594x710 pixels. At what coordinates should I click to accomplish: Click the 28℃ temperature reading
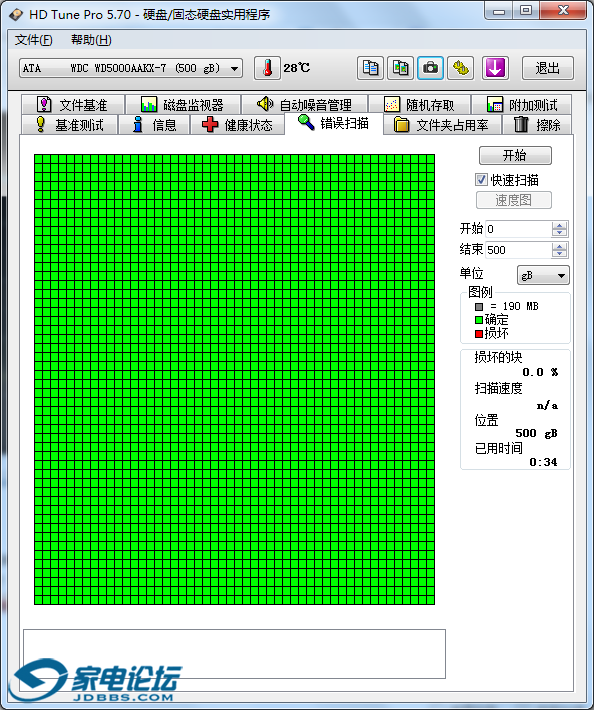pos(297,68)
